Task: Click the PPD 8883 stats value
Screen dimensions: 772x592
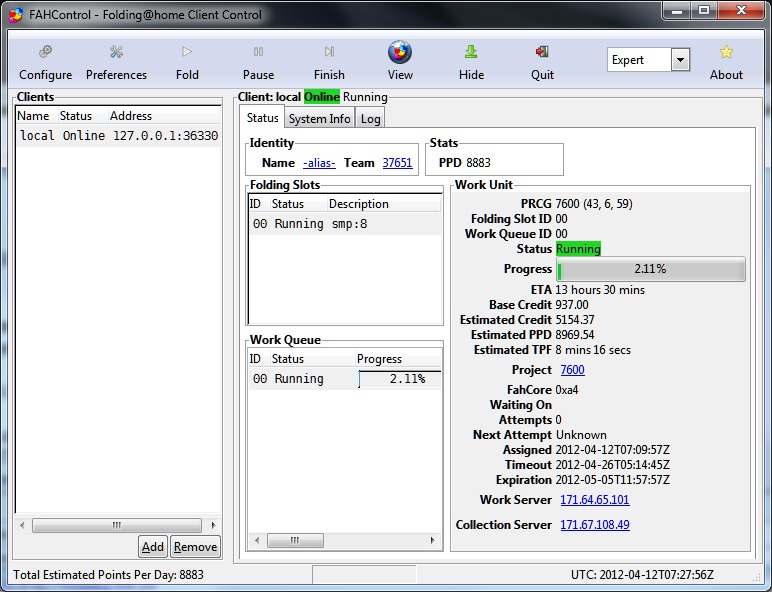Action: coord(478,163)
